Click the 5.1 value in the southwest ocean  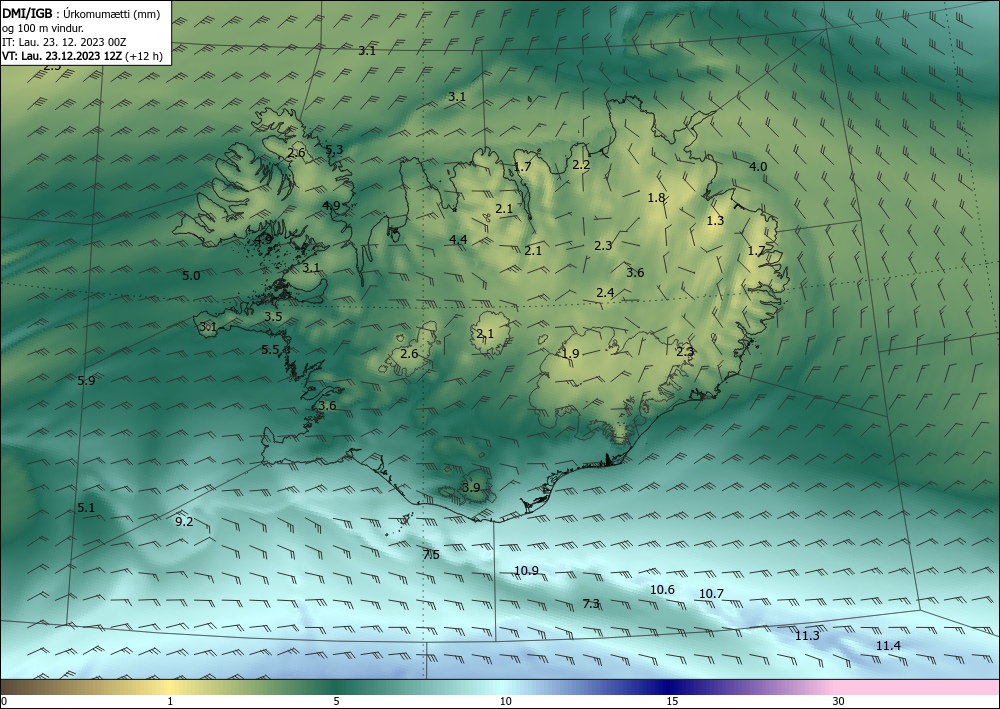86,508
